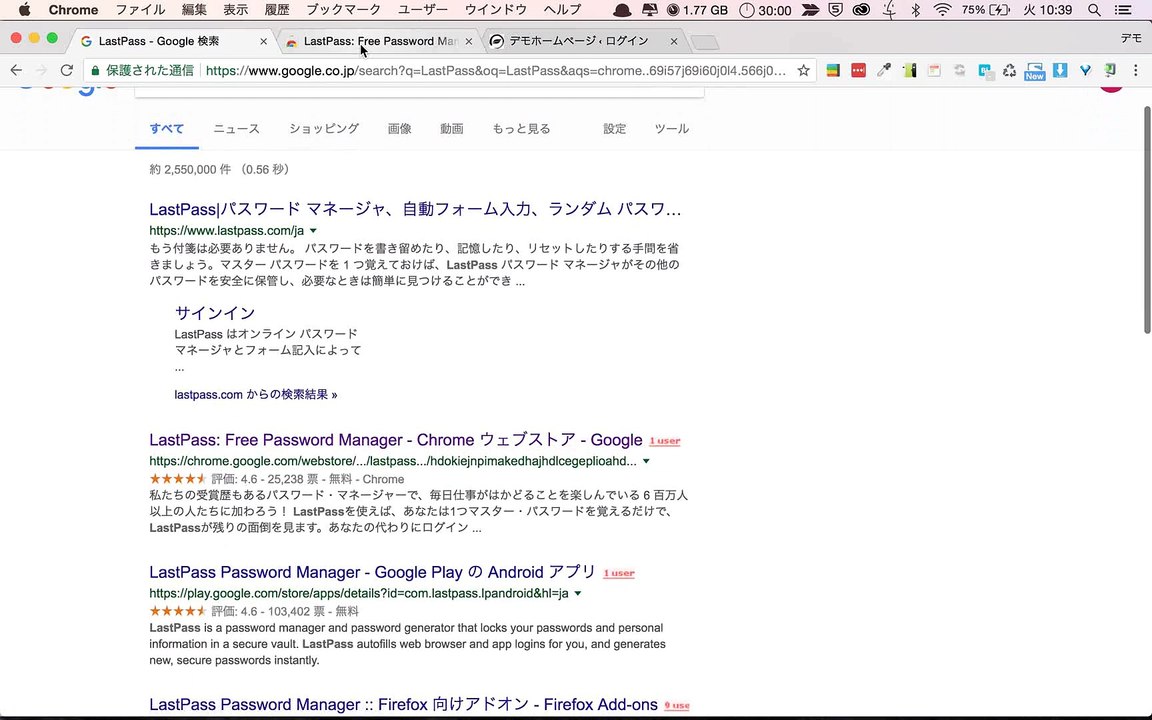The height and width of the screenshot is (720, 1152).
Task: Open Chrome's three-dot menu
Action: coord(1136,71)
